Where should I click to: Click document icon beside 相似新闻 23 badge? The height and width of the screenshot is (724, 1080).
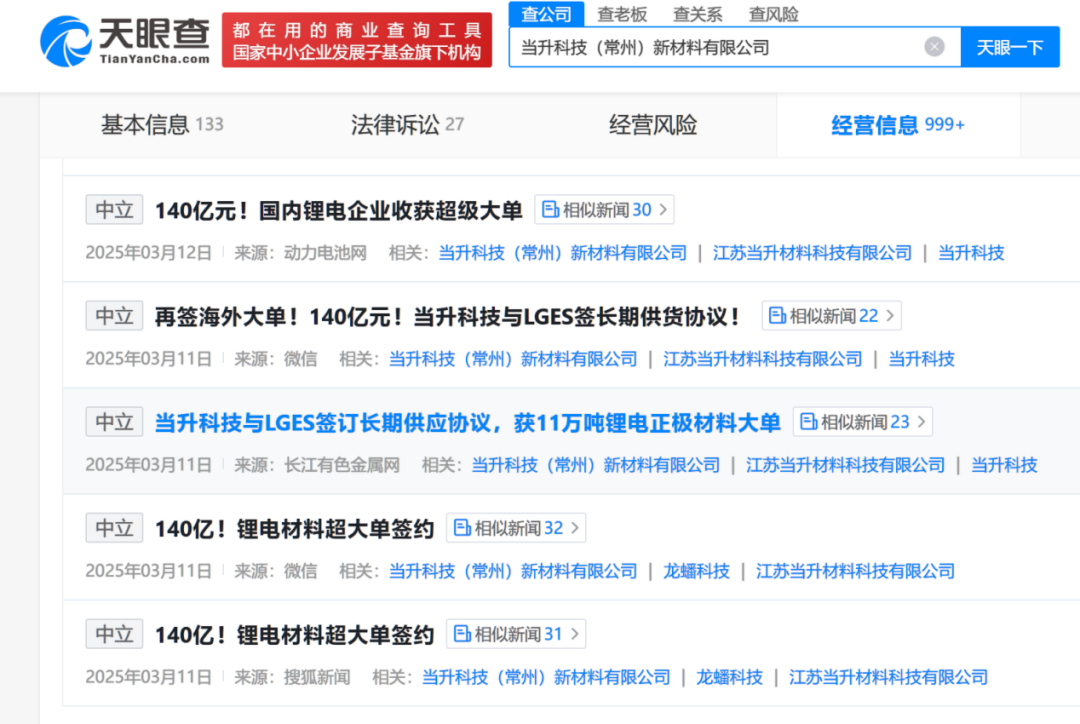(808, 421)
